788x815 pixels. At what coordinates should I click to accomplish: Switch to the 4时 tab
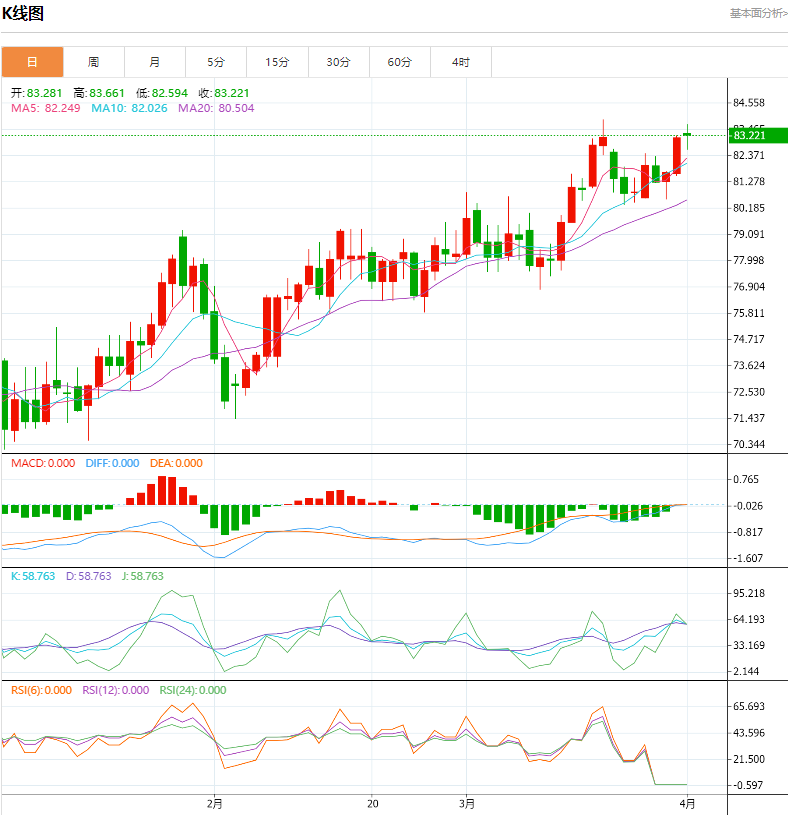pos(460,62)
